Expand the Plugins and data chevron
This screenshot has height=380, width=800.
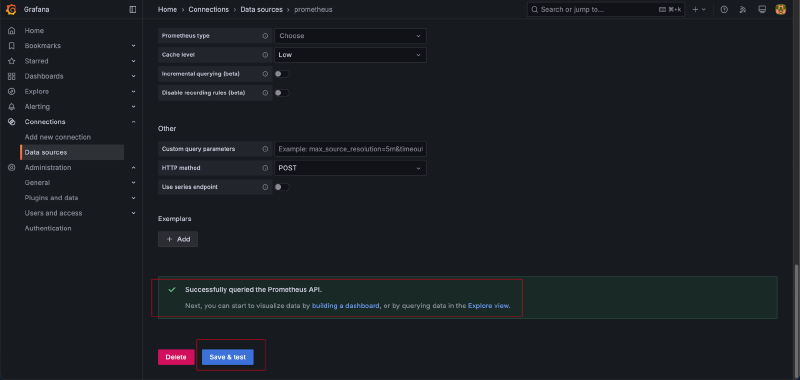pos(133,198)
